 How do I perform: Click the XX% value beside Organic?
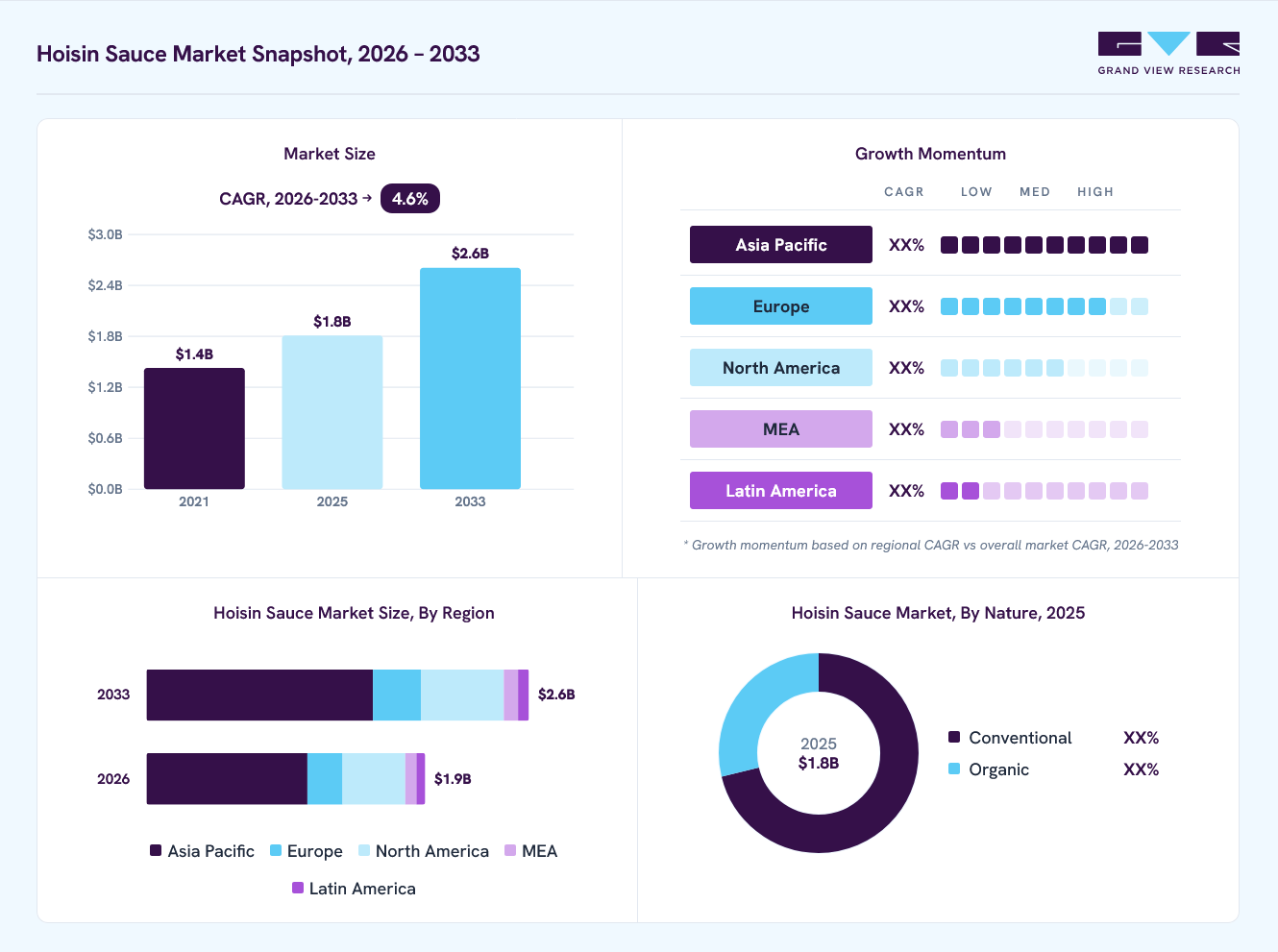tap(1142, 769)
